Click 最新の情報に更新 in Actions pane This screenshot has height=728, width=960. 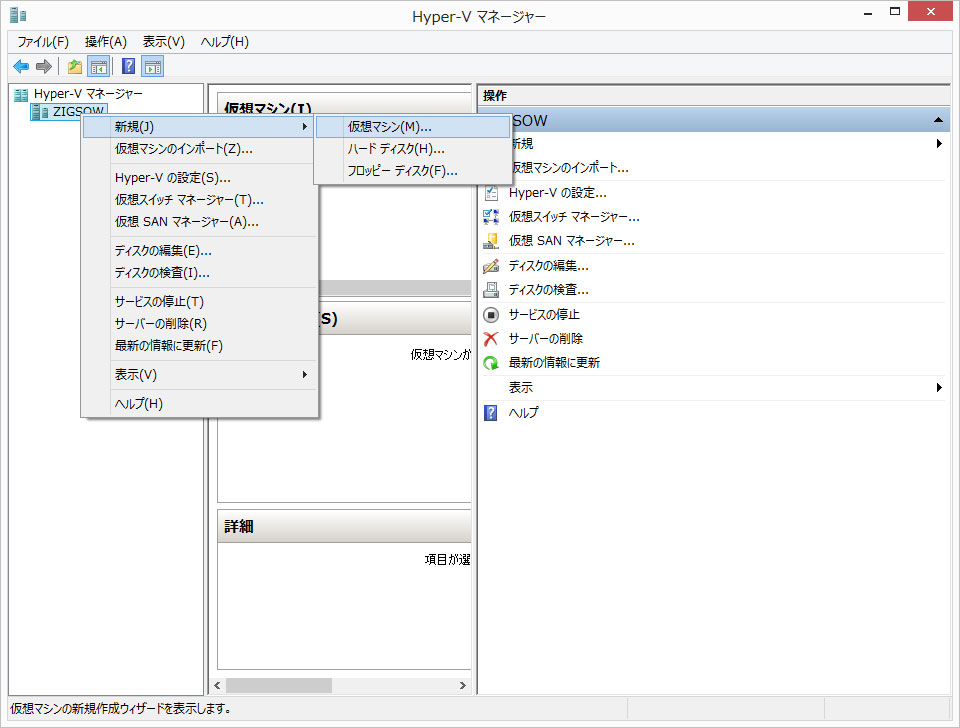click(x=554, y=363)
